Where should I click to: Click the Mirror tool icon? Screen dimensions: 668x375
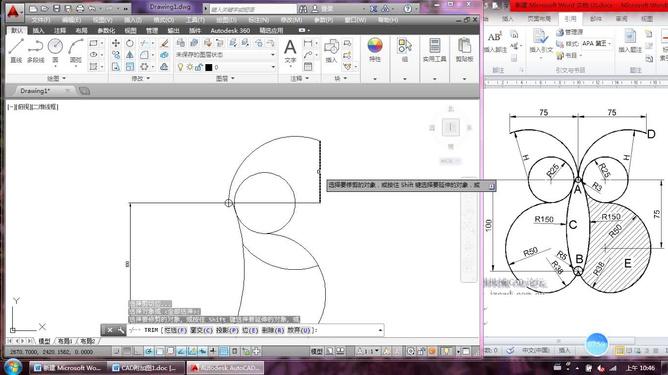point(130,55)
